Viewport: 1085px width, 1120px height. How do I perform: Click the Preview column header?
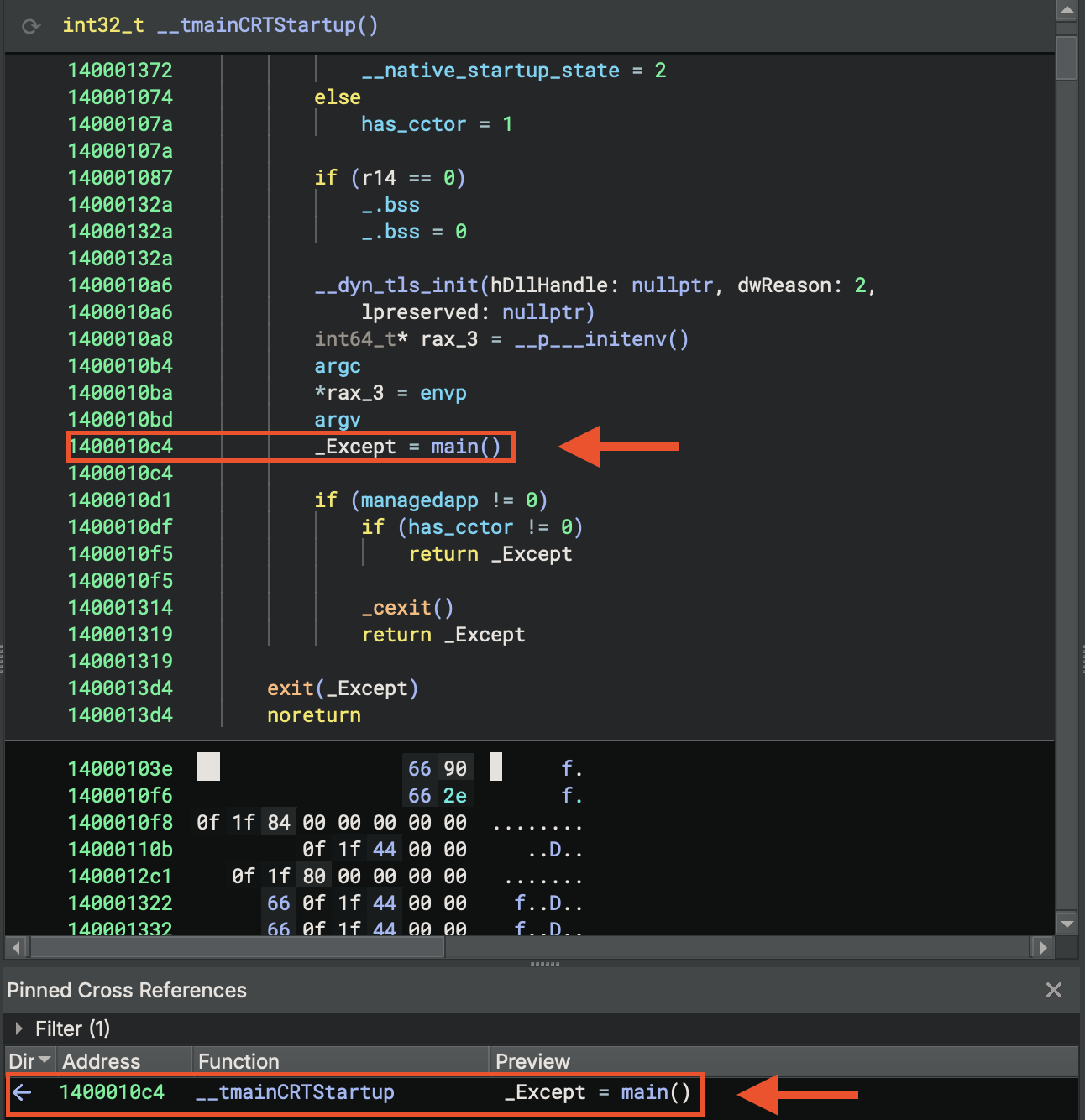pos(532,1061)
